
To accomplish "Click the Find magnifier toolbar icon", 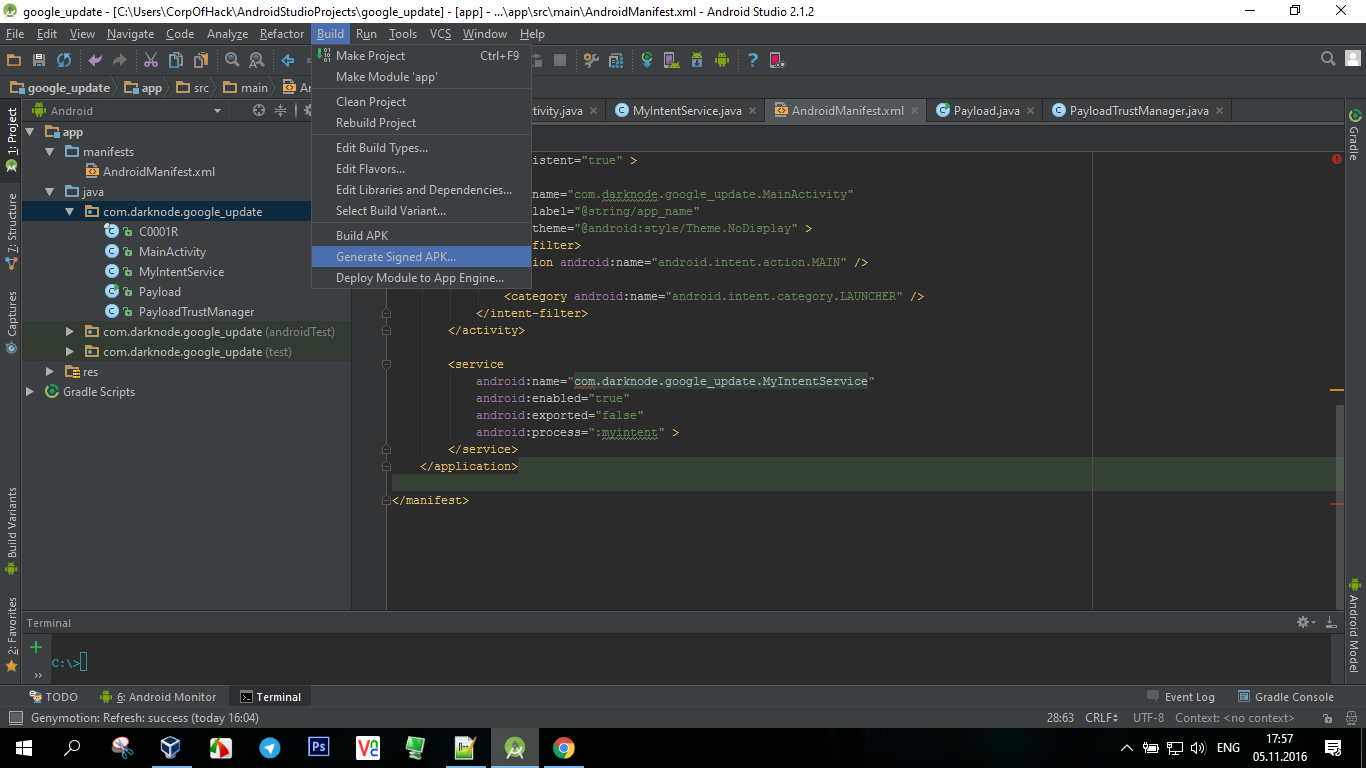I will pyautogui.click(x=232, y=60).
